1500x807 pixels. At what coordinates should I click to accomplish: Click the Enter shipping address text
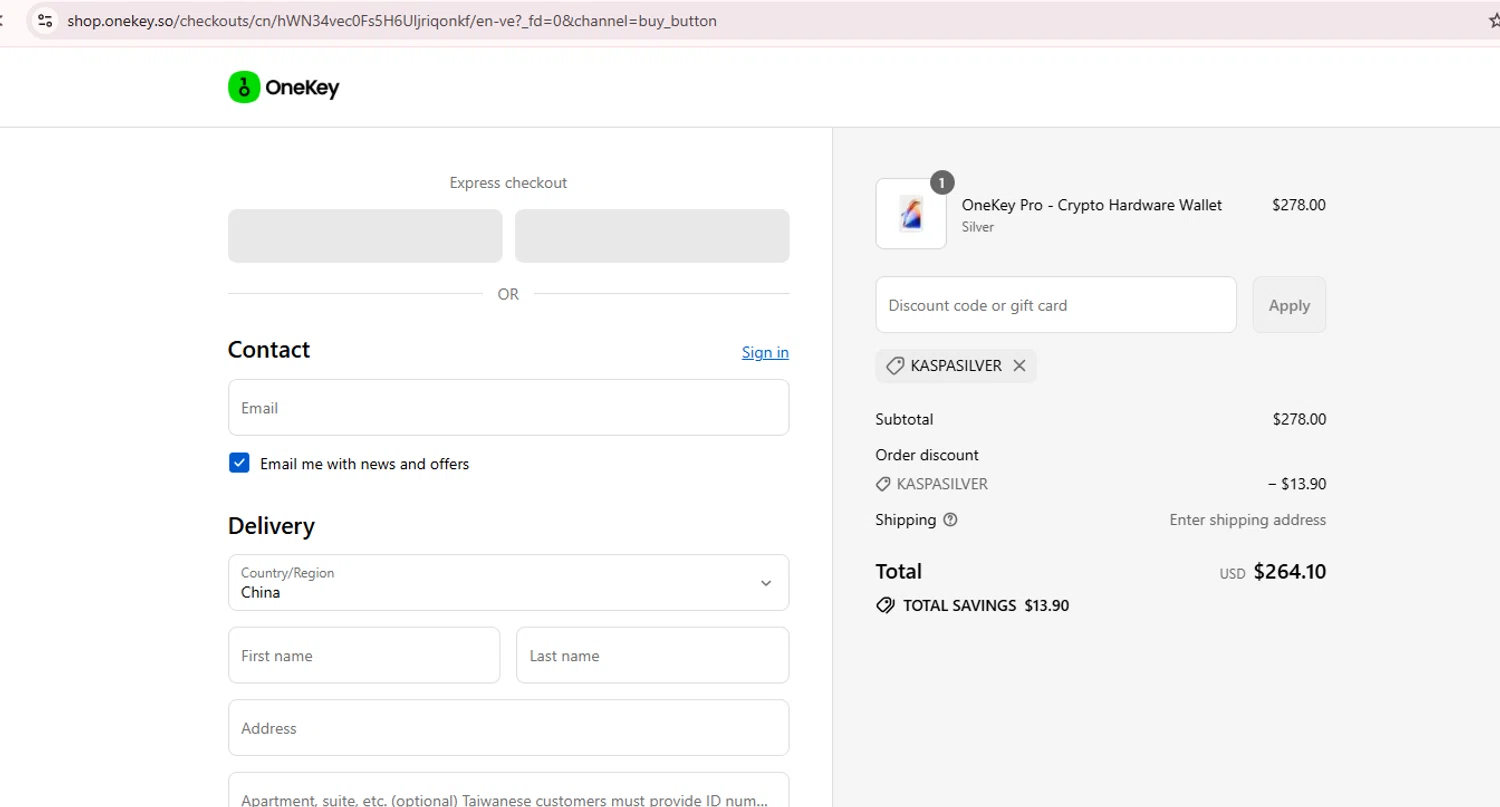pyautogui.click(x=1248, y=520)
